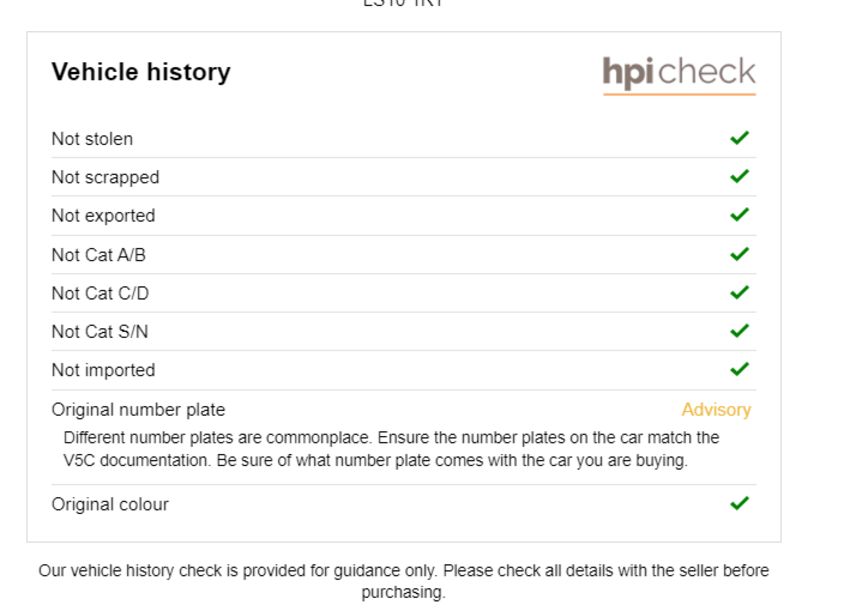Viewport: 850px width, 611px height.
Task: Click the Not Cat A/B tick icon
Action: [739, 254]
